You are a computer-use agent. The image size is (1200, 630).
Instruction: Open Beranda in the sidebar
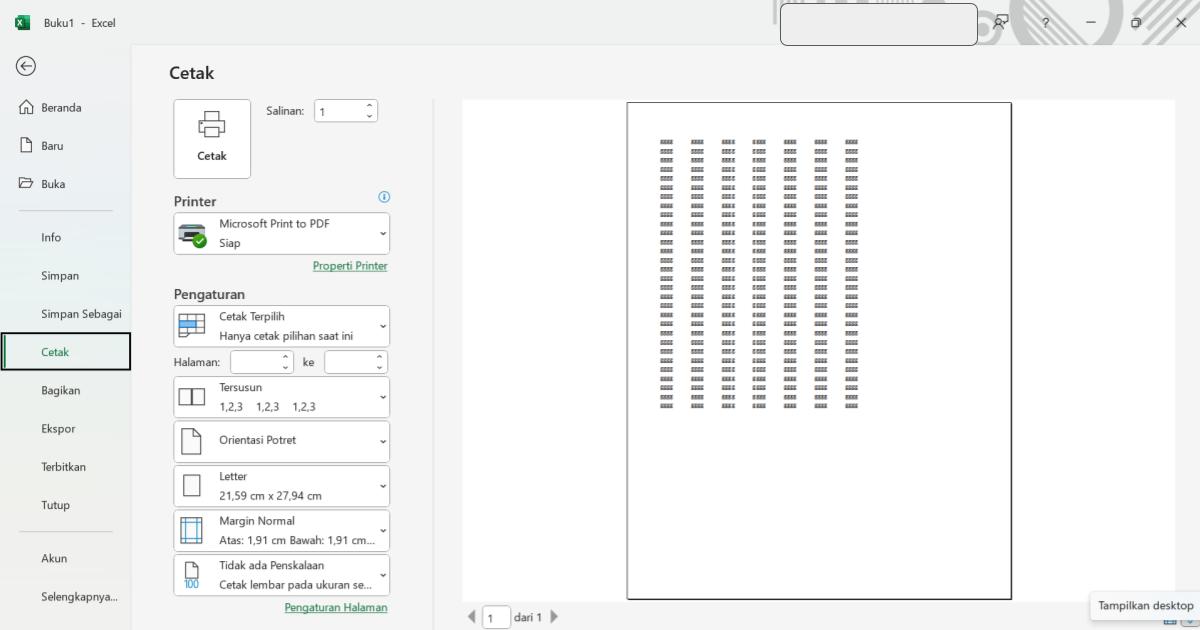coord(65,108)
